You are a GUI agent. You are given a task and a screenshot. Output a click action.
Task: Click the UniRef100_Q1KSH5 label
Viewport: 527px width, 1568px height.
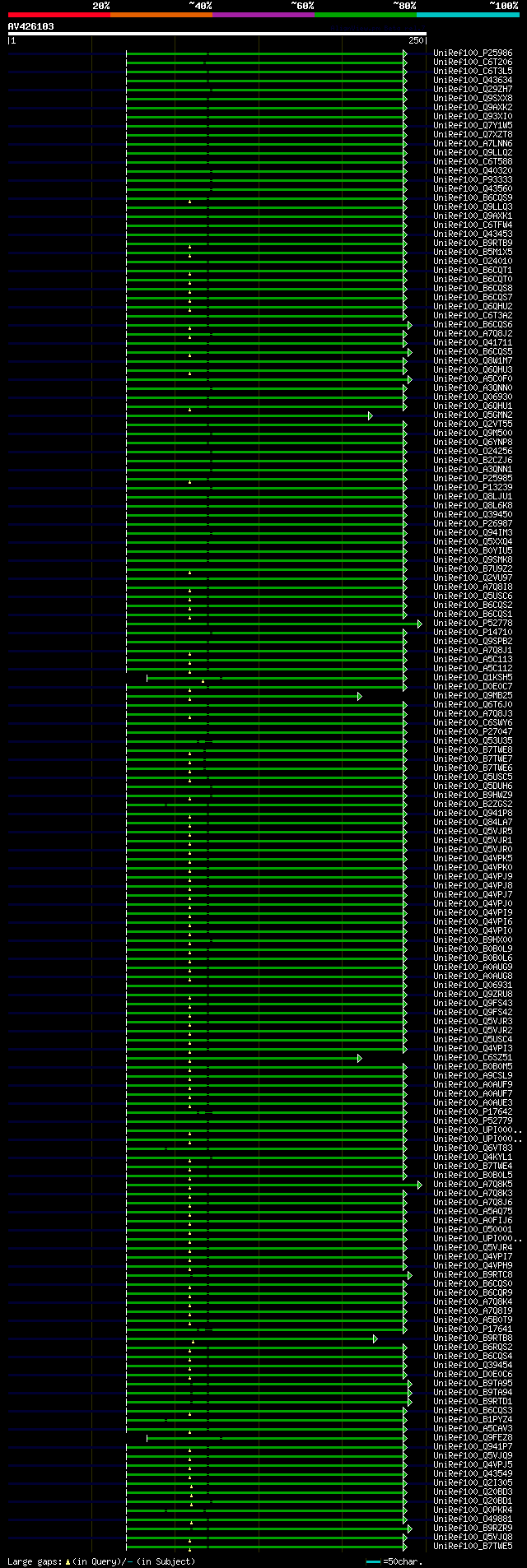point(473,678)
